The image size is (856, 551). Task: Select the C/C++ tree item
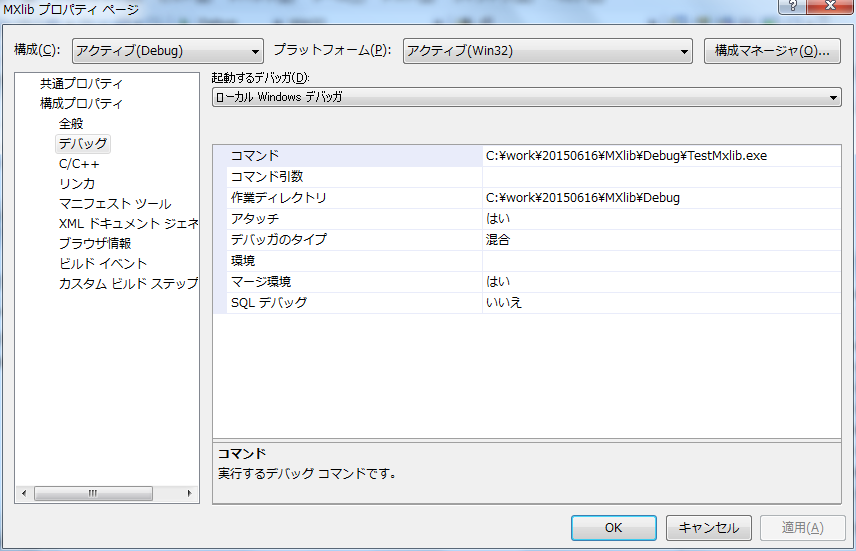coord(78,164)
